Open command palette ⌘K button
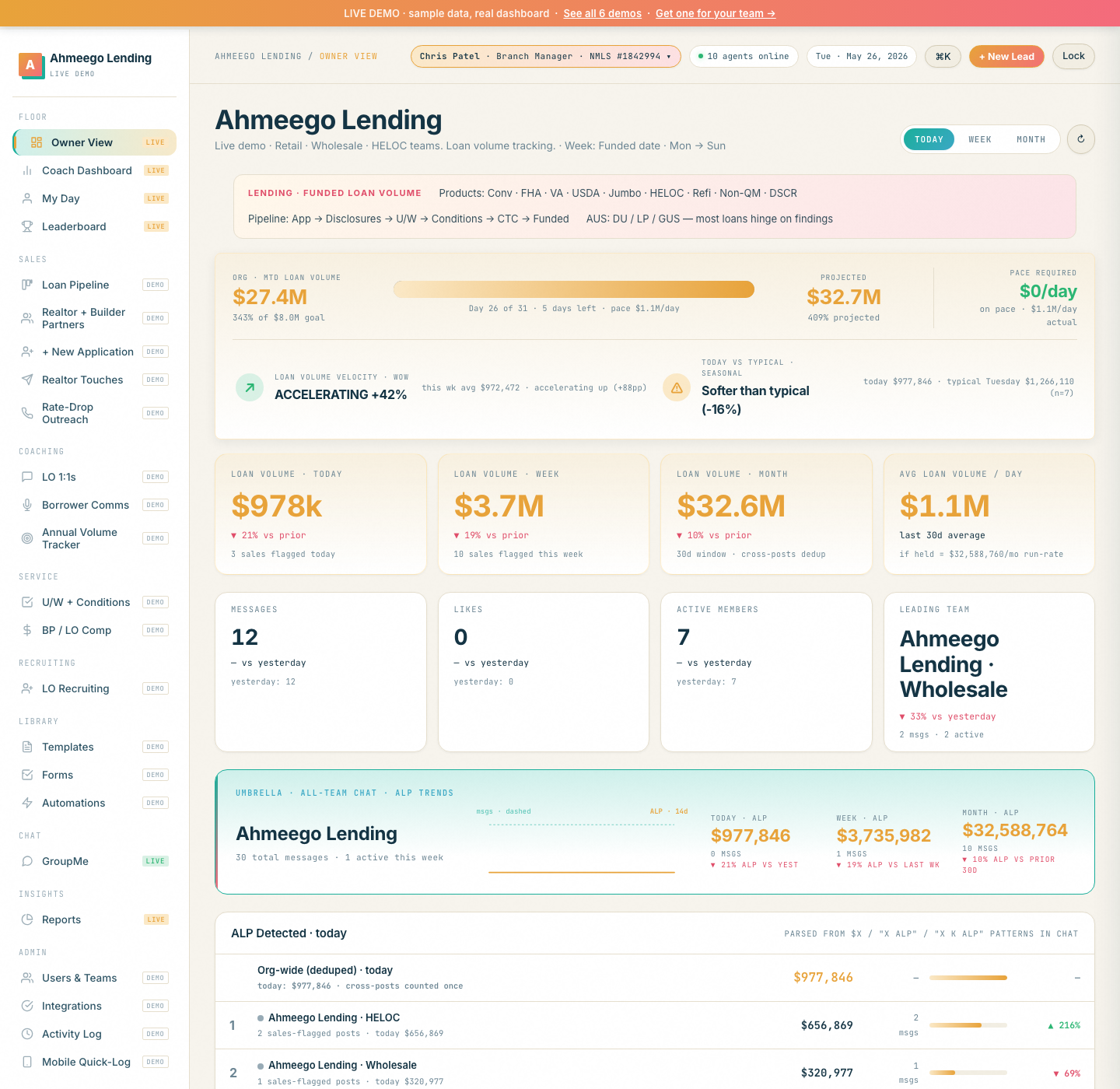1120x1089 pixels. click(x=943, y=56)
